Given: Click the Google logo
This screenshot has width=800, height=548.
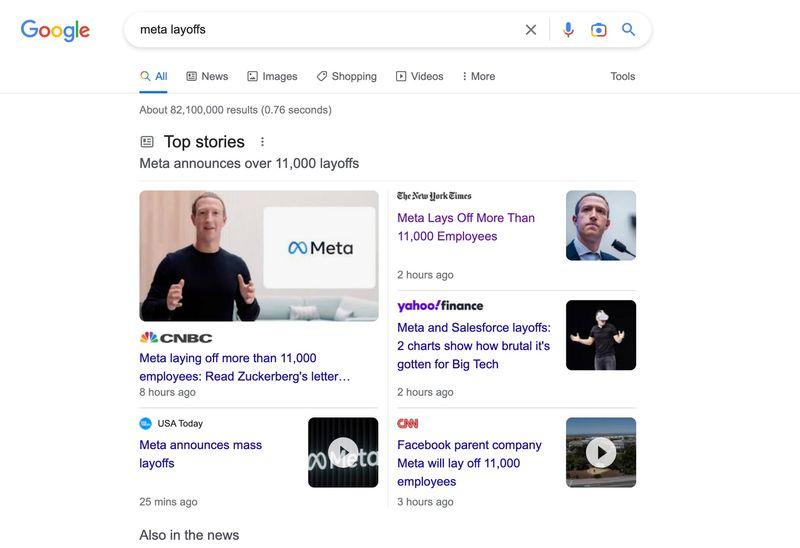Looking at the screenshot, I should 55,30.
